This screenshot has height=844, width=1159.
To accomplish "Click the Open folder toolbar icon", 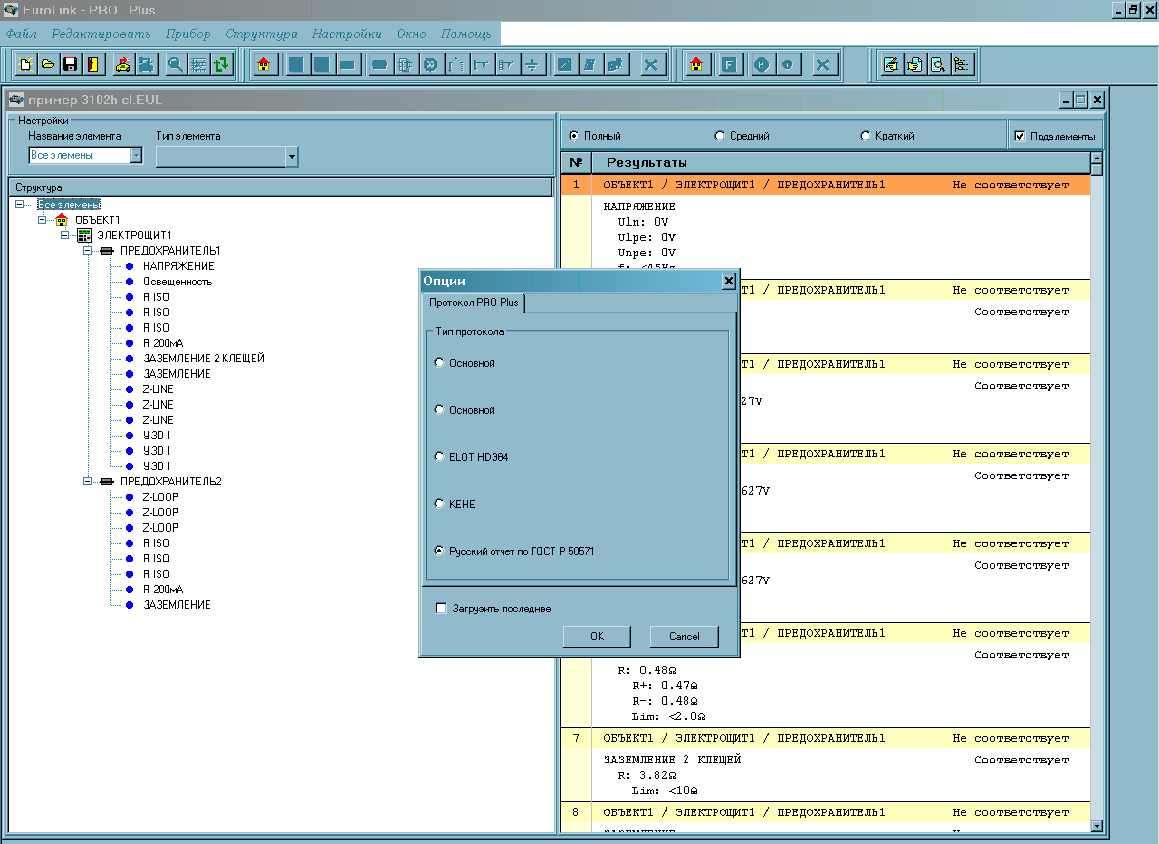I will click(x=47, y=65).
